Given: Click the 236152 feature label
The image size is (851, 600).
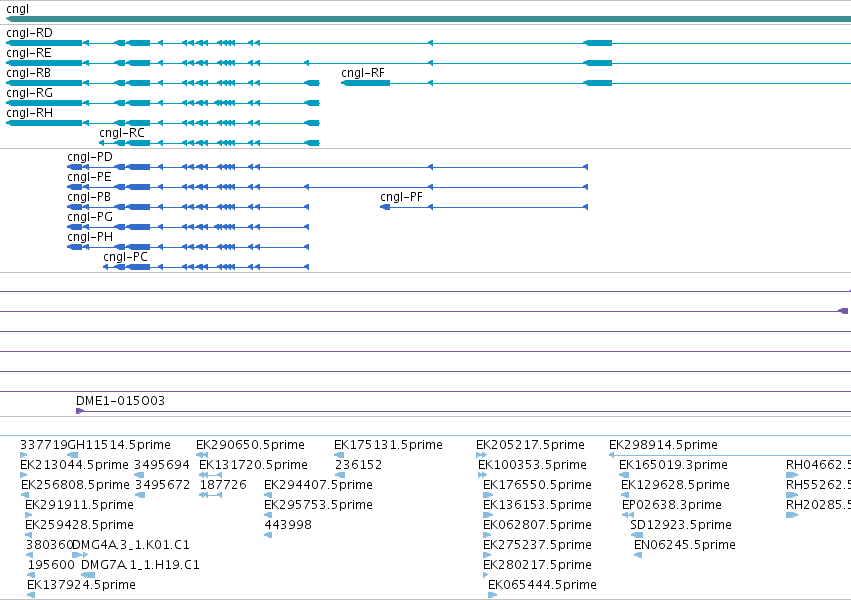Looking at the screenshot, I should (358, 465).
